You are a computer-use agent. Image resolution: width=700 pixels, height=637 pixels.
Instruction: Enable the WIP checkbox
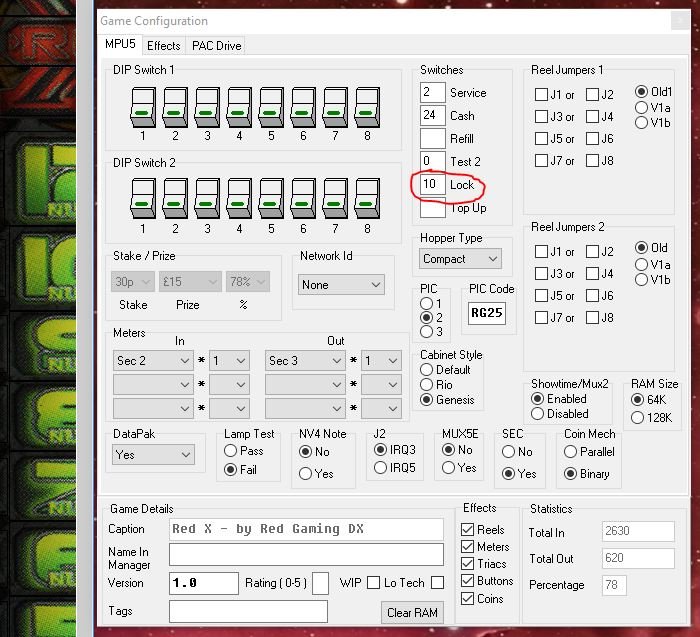372,583
